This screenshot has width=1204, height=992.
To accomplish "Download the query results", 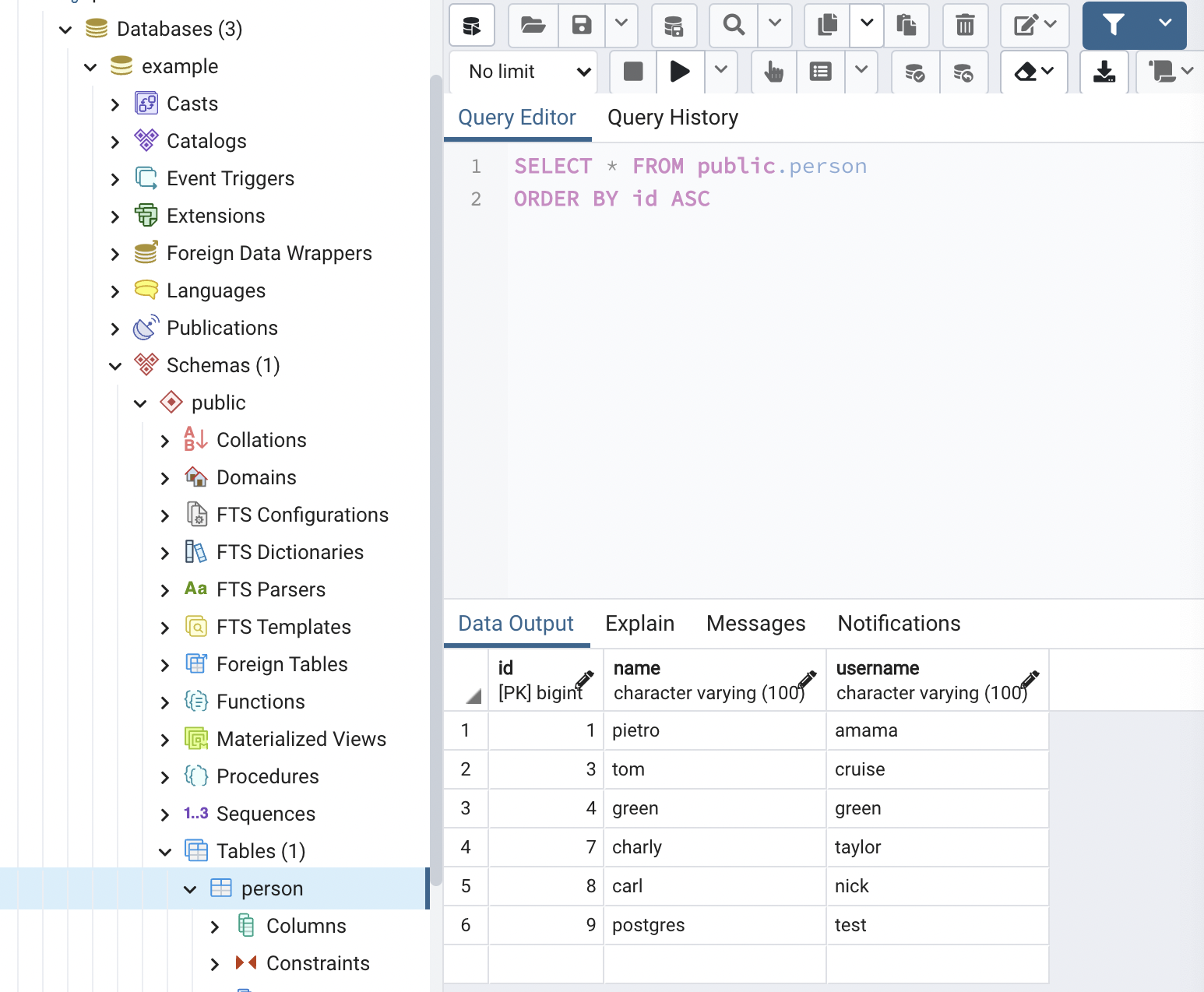I will pos(1104,72).
